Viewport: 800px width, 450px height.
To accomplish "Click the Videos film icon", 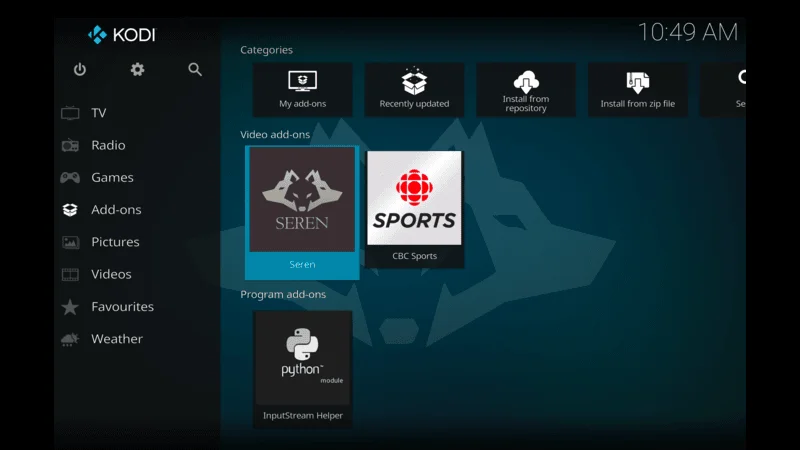I will pos(70,274).
